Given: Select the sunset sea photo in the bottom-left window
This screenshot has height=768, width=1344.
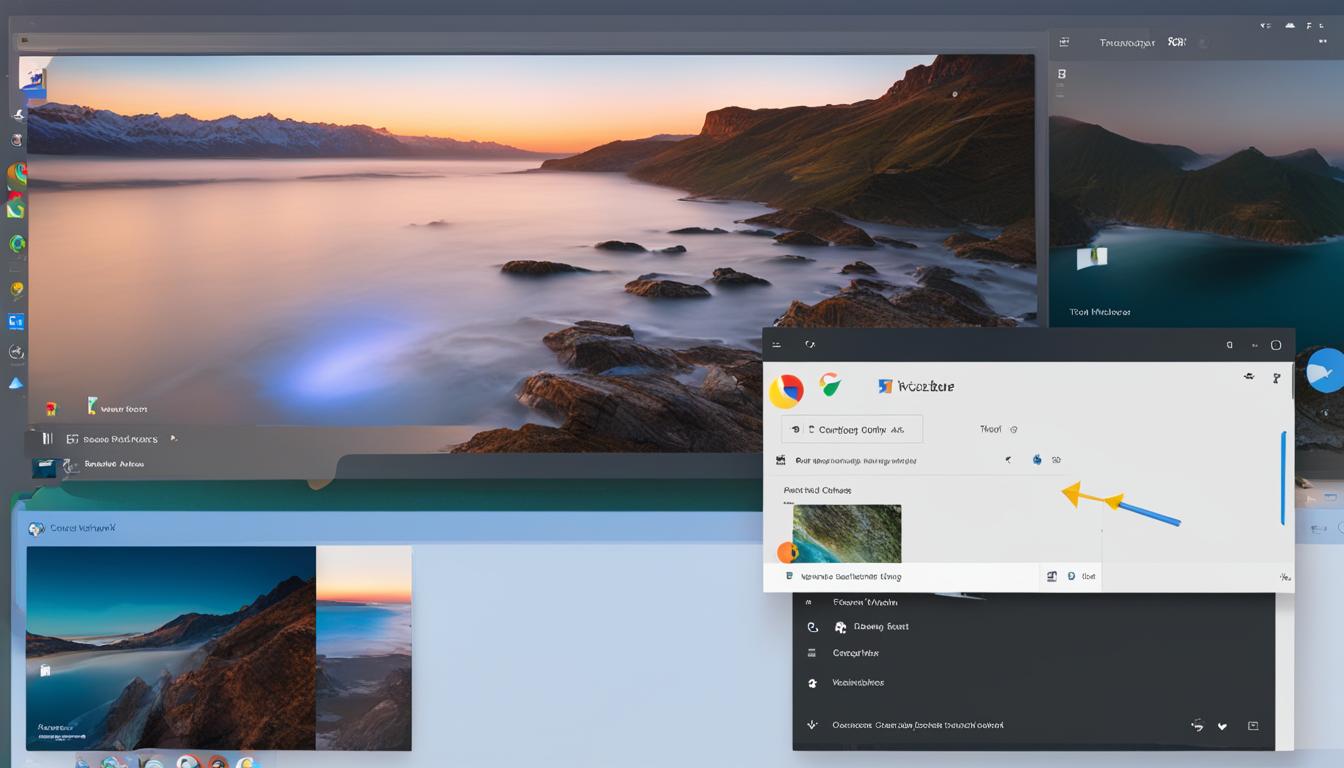Looking at the screenshot, I should 364,648.
